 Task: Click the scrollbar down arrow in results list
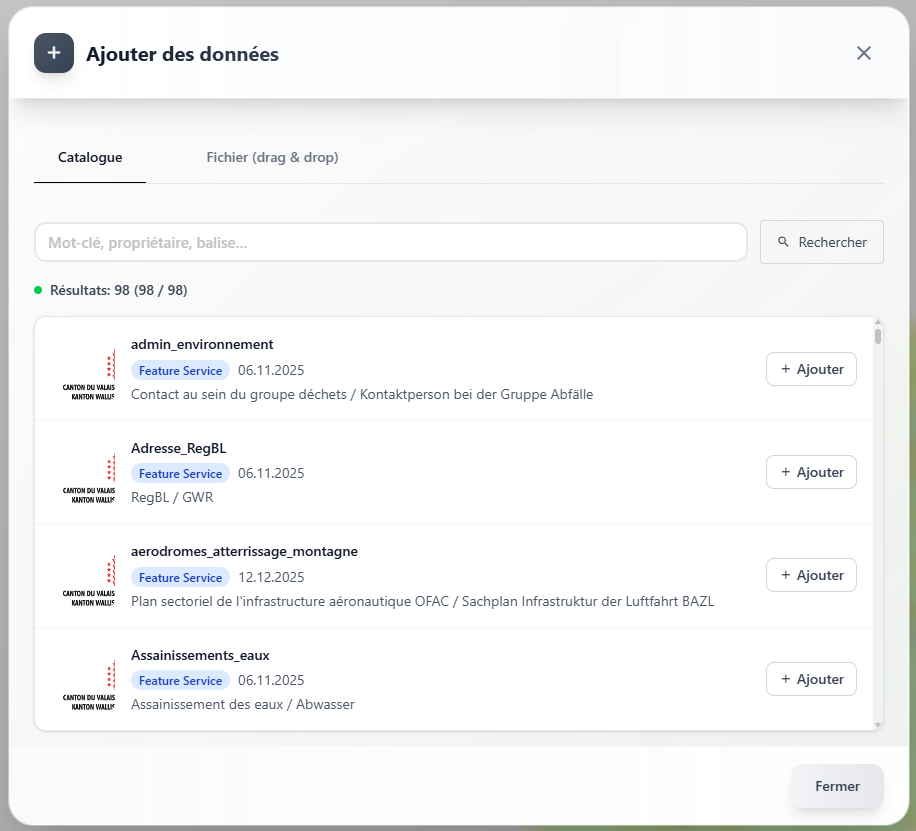(x=878, y=724)
